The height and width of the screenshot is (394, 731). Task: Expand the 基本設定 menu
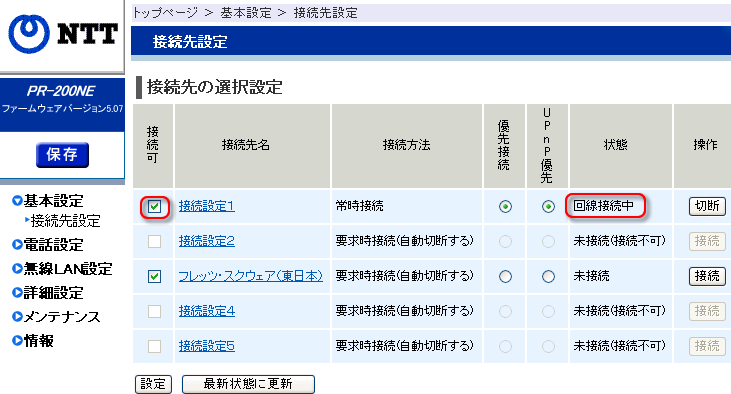(53, 200)
